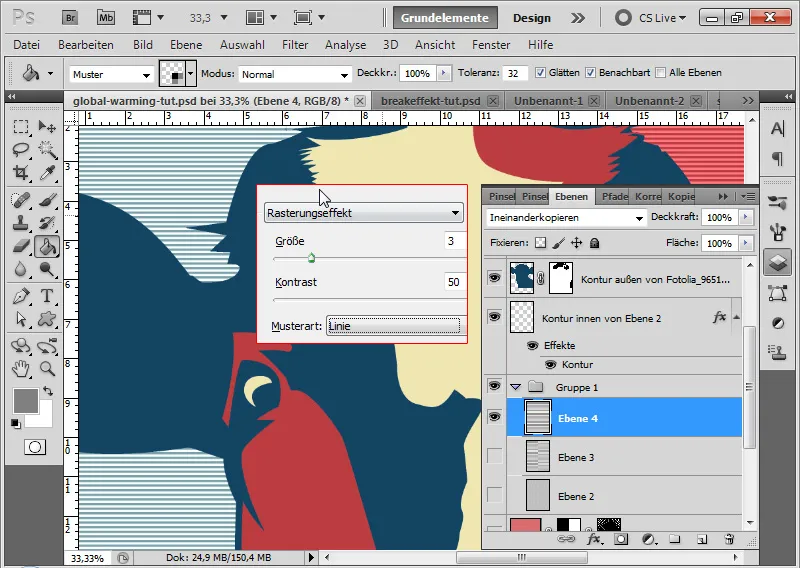Open the Musterart Linie dropdown
The height and width of the screenshot is (568, 800).
pyautogui.click(x=396, y=326)
